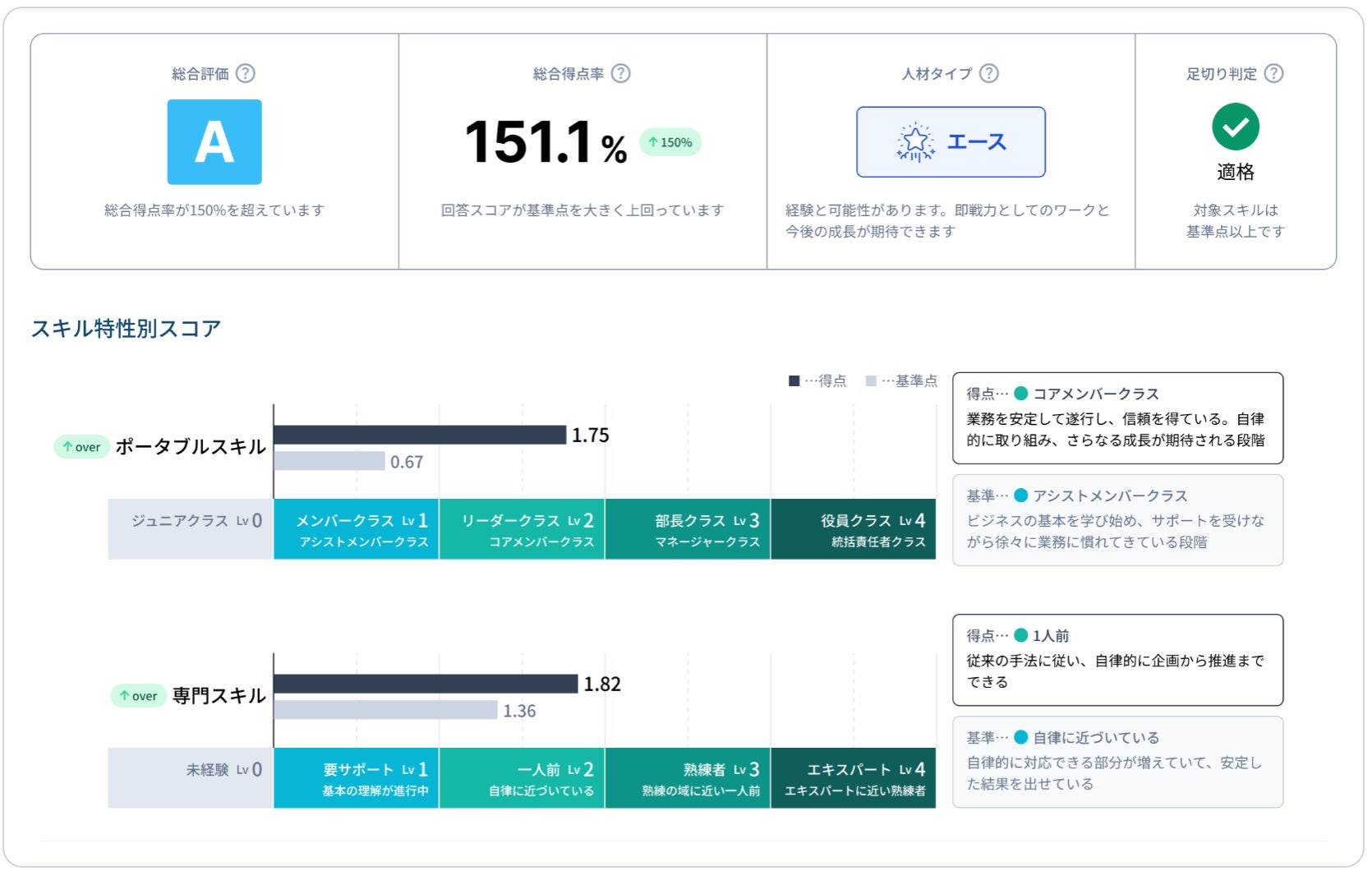Click the 1.82 score number
Image resolution: width=1372 pixels, height=876 pixels.
pyautogui.click(x=602, y=685)
